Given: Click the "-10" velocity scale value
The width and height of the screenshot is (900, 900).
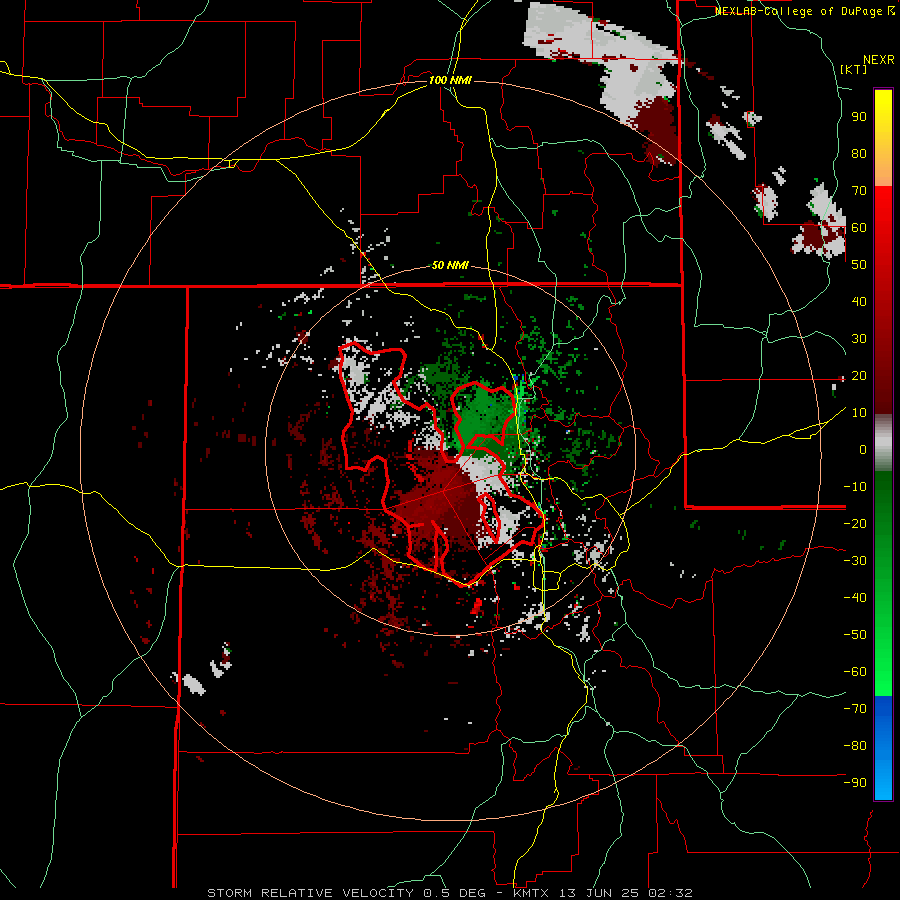Looking at the screenshot, I should pyautogui.click(x=855, y=487).
